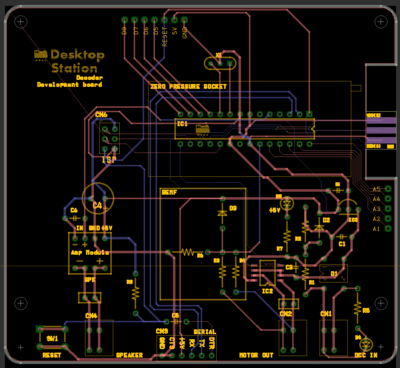400x368 pixels.
Task: Select the R6 resistor symbol
Action: [188, 252]
